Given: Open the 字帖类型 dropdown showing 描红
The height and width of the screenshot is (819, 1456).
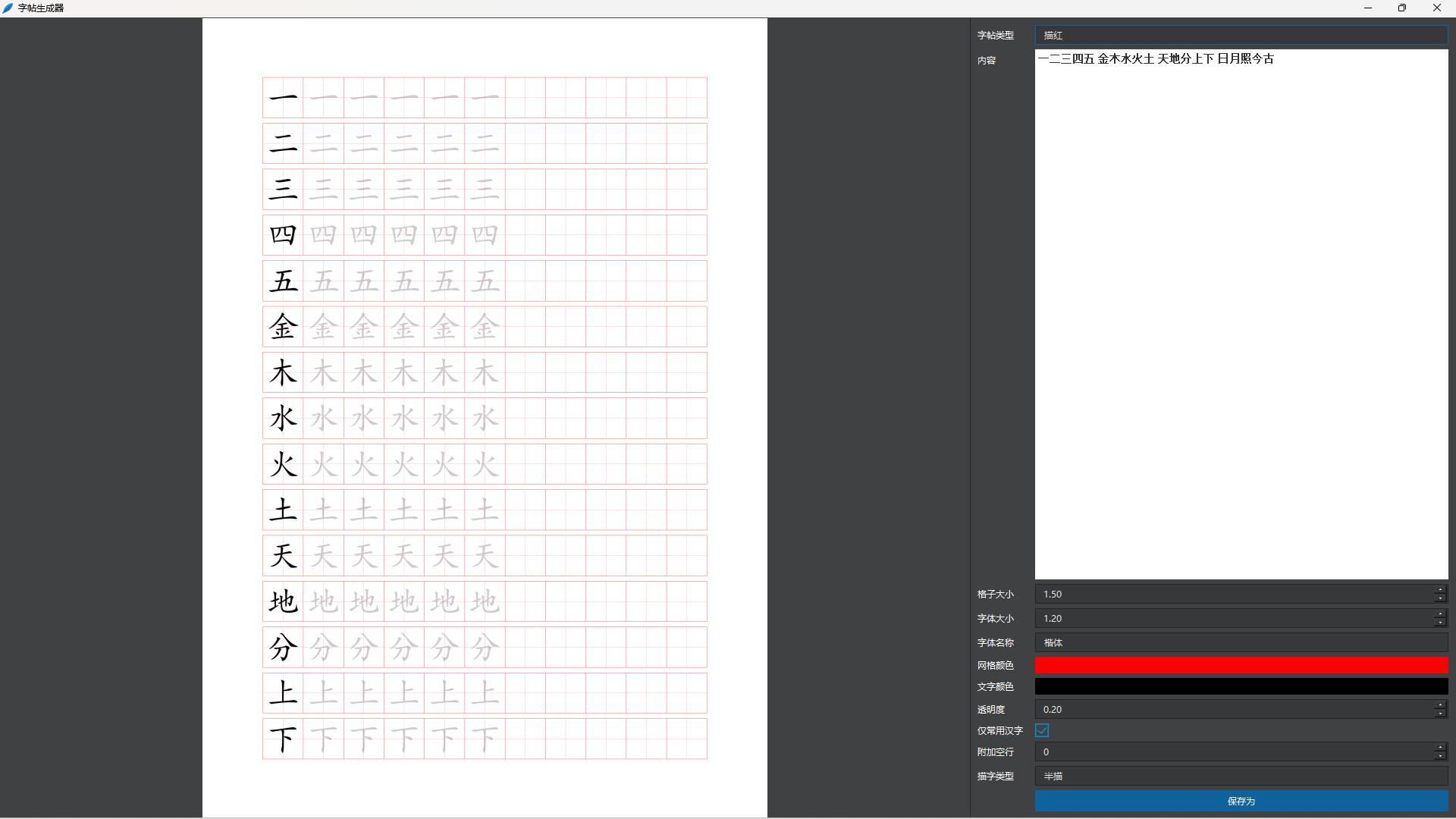Looking at the screenshot, I should point(1241,35).
